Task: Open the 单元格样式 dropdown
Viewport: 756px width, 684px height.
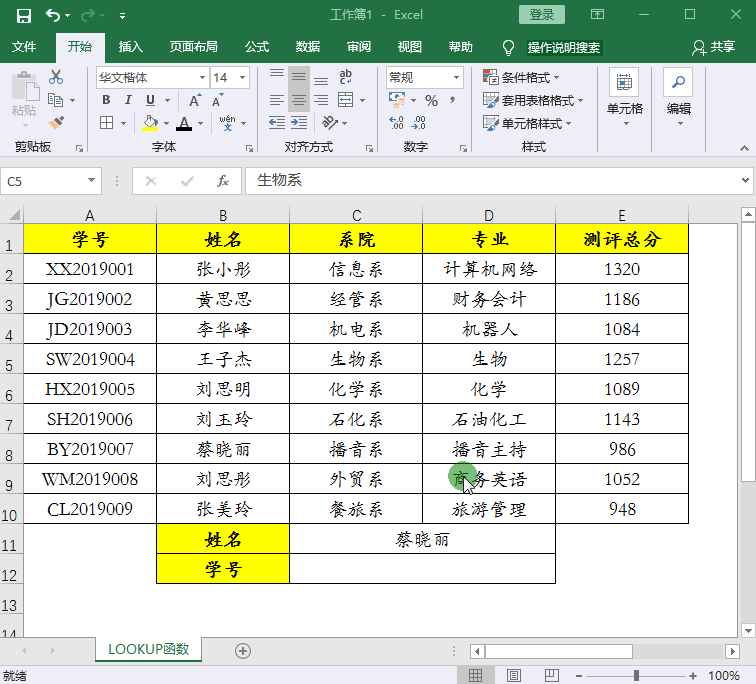Action: tap(527, 123)
